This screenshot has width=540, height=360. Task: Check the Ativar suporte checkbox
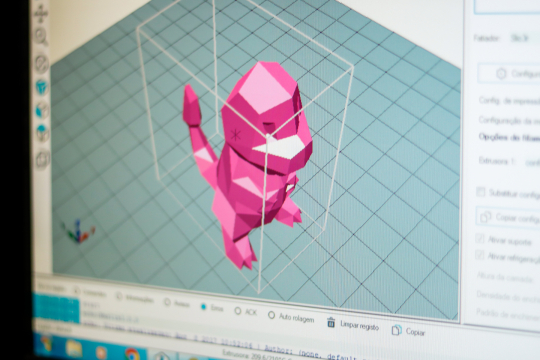pos(480,238)
